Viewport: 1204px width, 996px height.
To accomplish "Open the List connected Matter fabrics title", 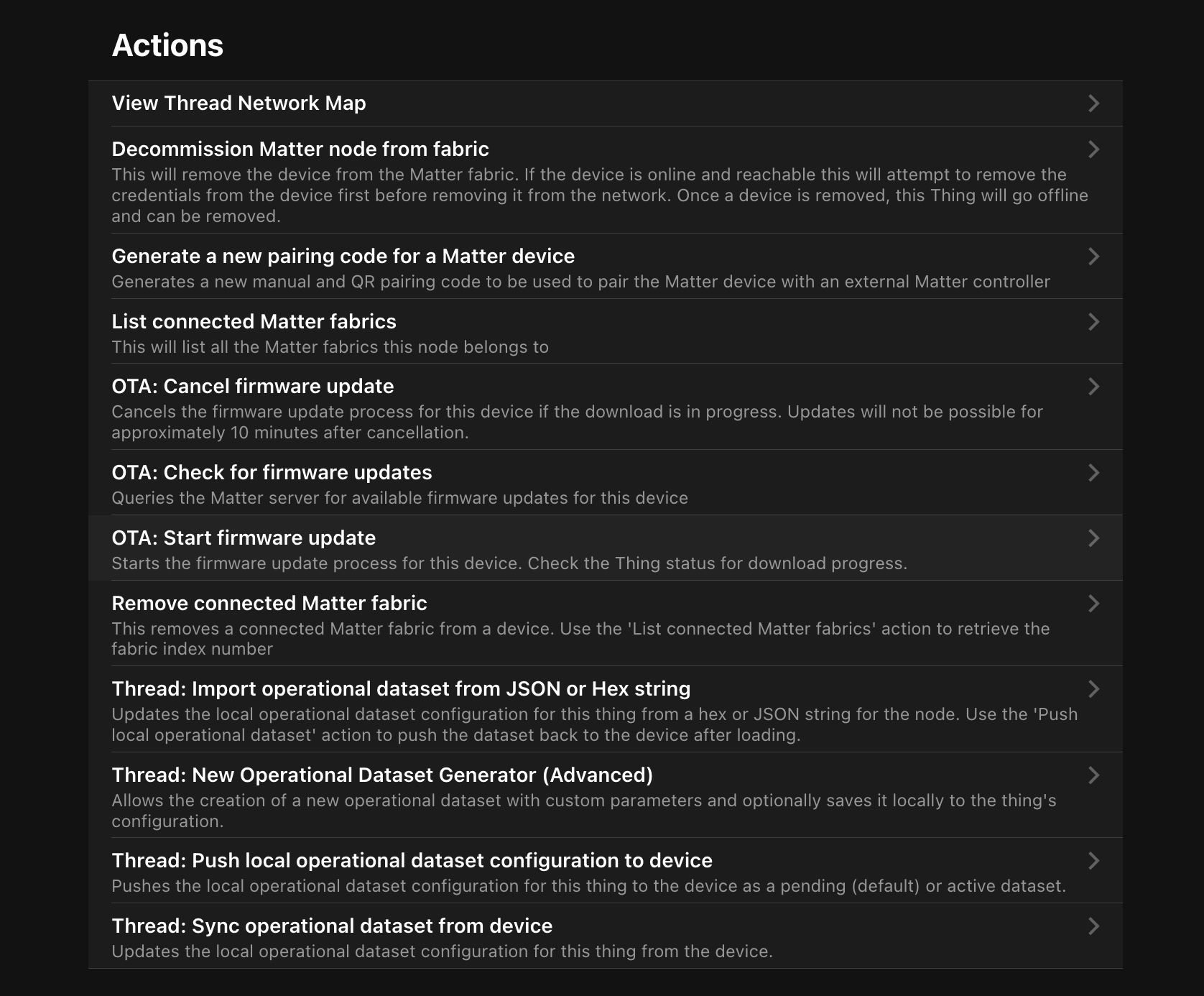I will pos(254,322).
